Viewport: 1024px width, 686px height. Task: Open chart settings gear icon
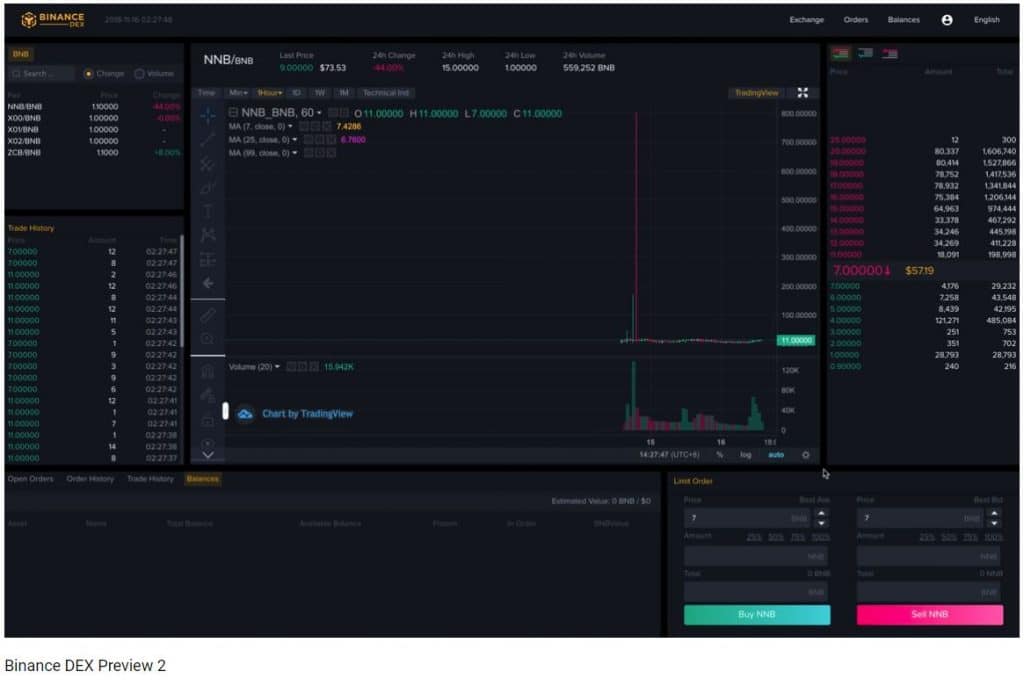806,455
